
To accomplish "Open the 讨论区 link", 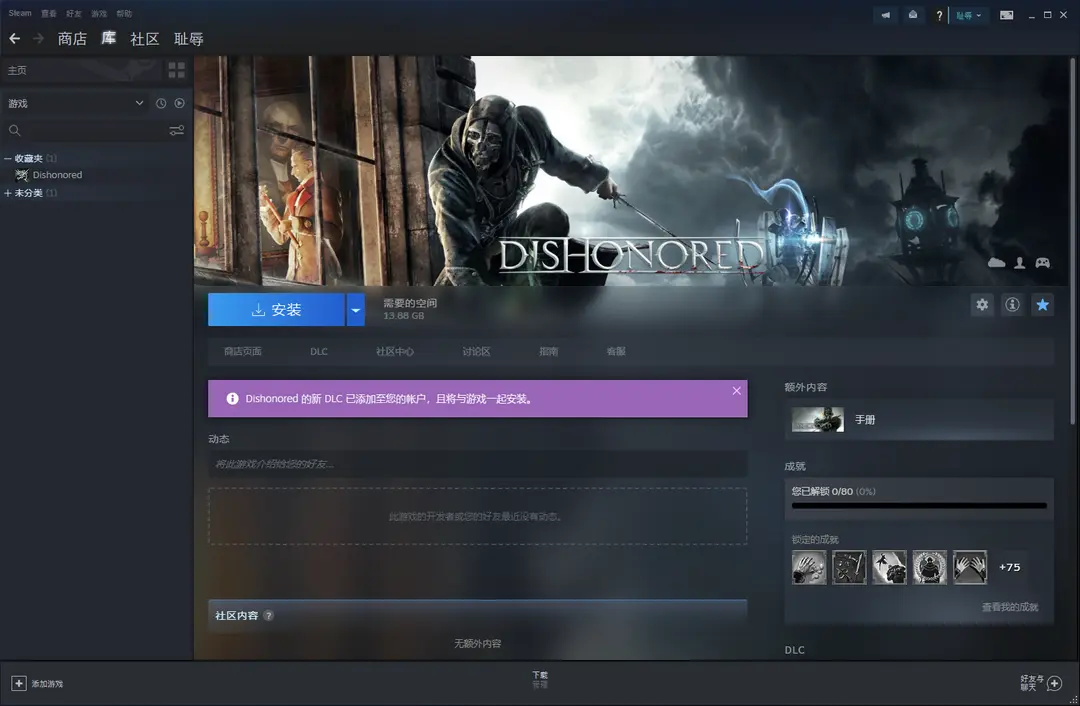I will pyautogui.click(x=476, y=351).
